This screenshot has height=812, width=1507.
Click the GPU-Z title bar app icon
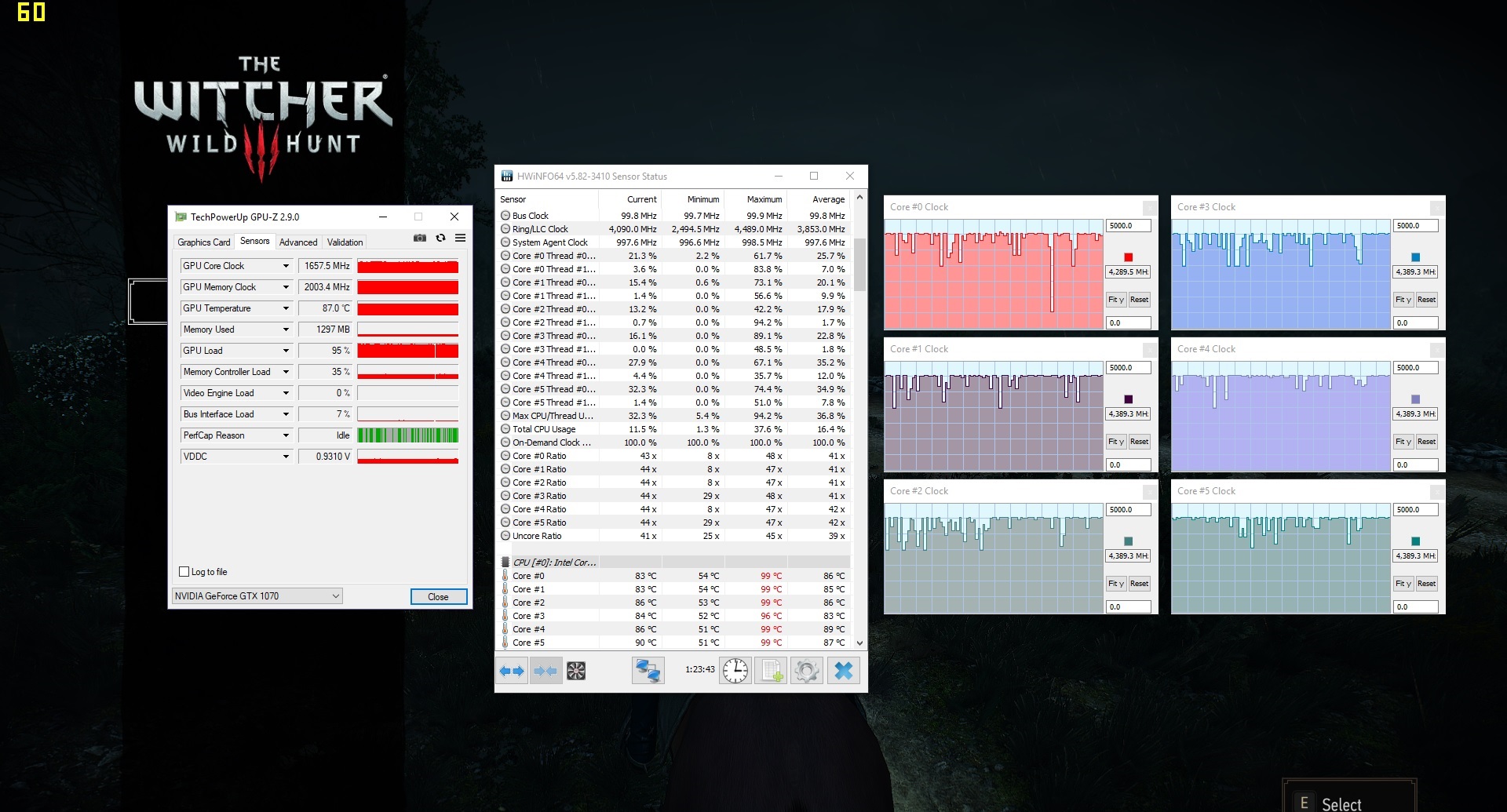pos(181,217)
